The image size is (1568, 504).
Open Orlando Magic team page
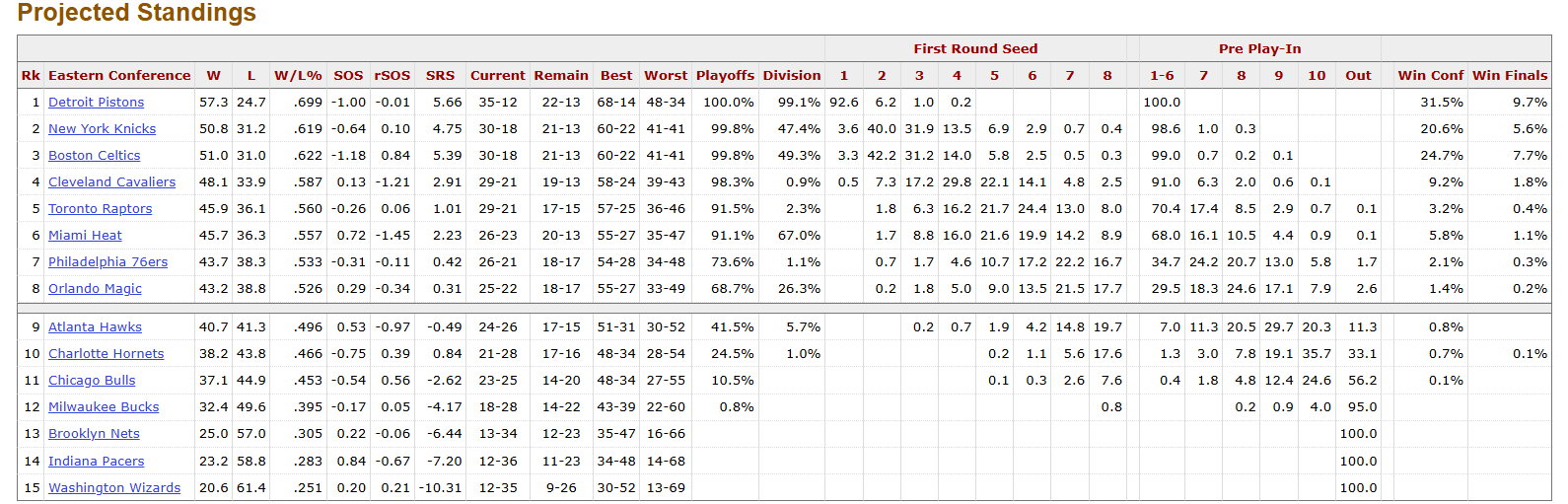click(95, 288)
